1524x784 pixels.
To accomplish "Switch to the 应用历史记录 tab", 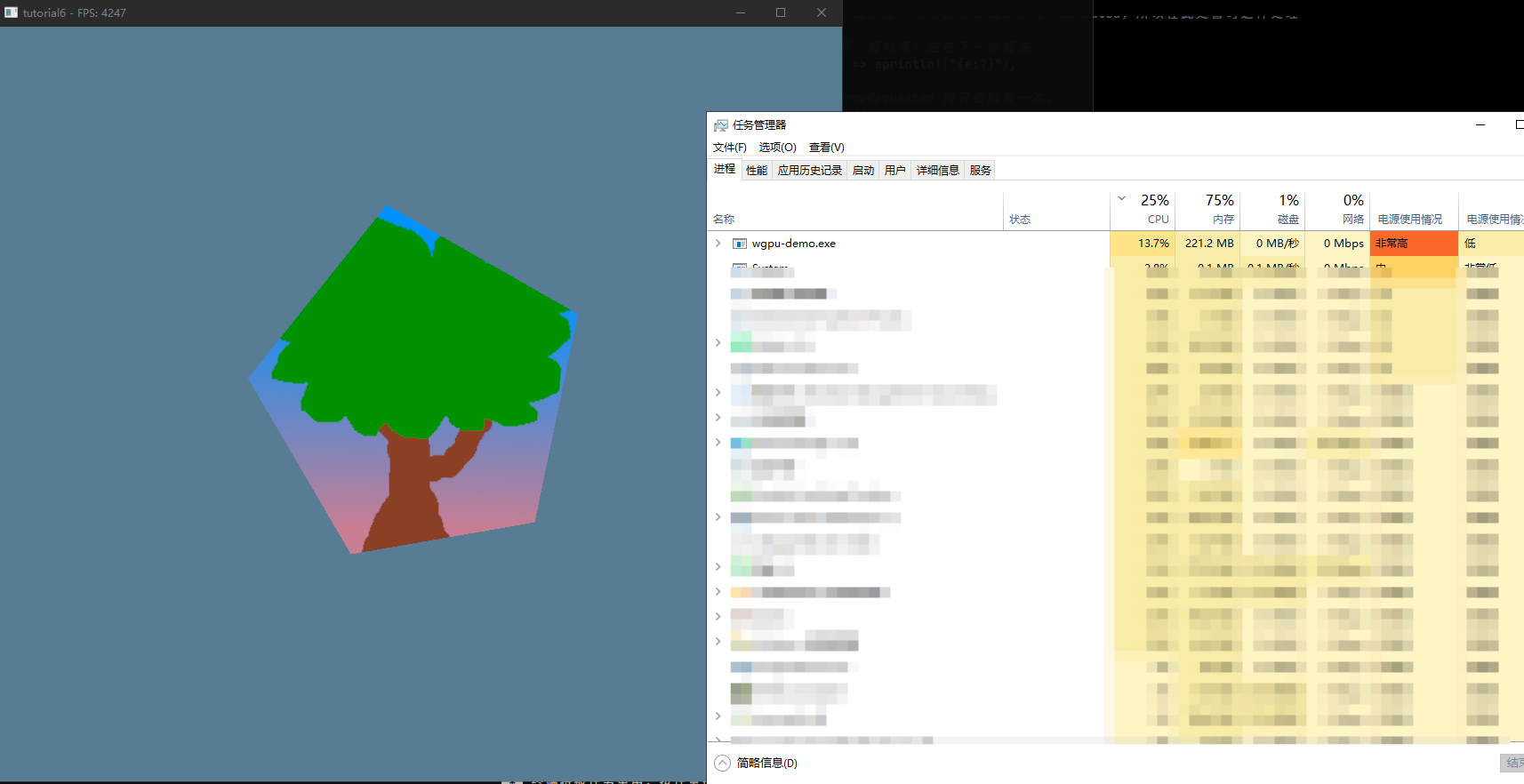I will click(809, 170).
